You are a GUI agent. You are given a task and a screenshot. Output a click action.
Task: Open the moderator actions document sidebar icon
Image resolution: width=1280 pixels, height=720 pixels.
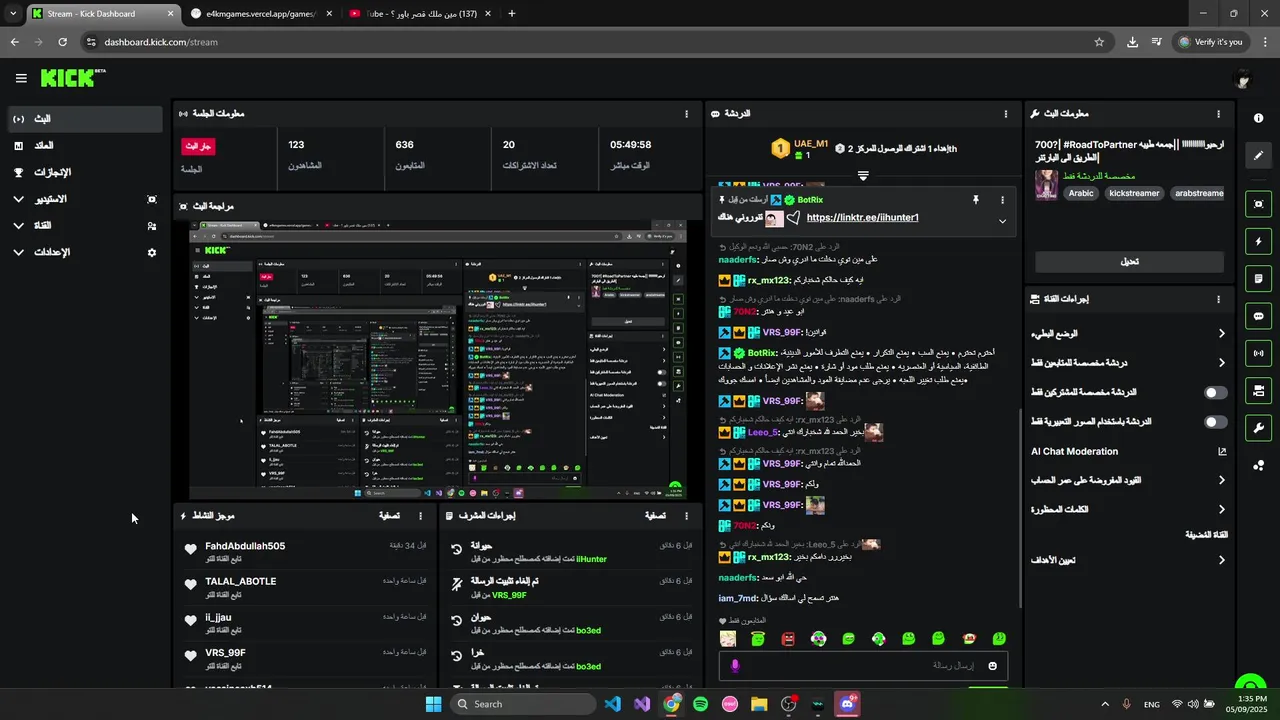click(1259, 278)
